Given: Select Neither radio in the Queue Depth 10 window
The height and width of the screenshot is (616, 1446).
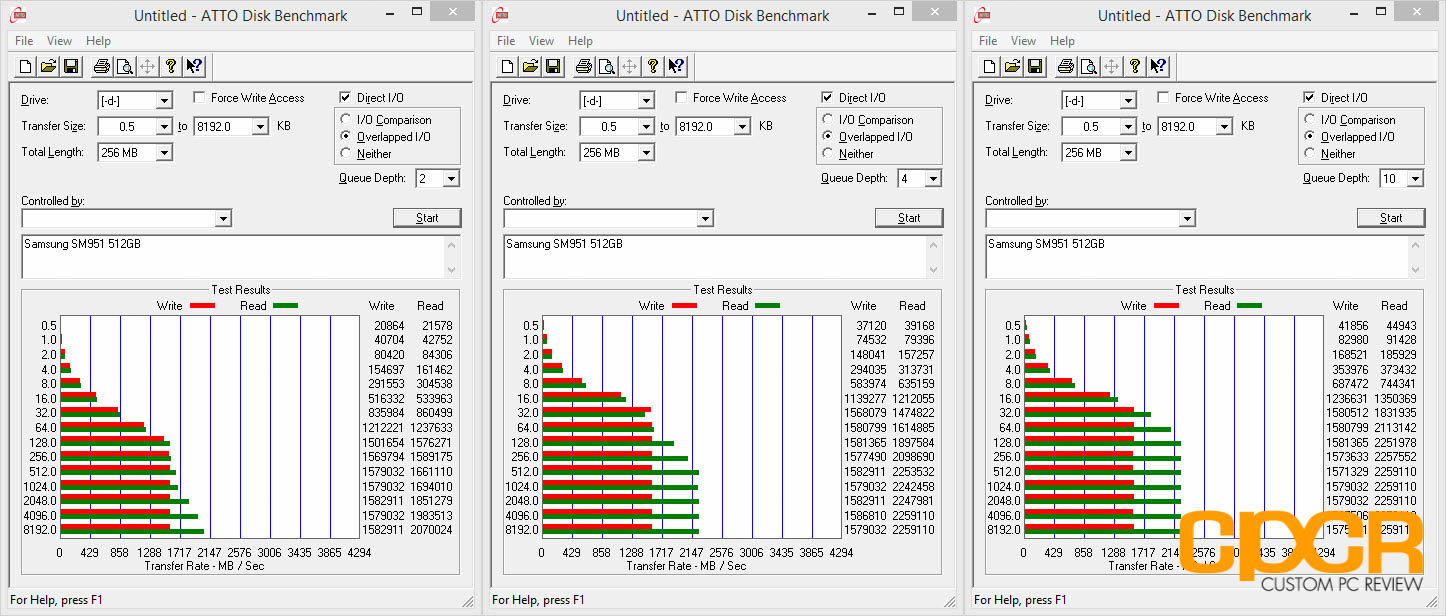Looking at the screenshot, I should point(1310,154).
